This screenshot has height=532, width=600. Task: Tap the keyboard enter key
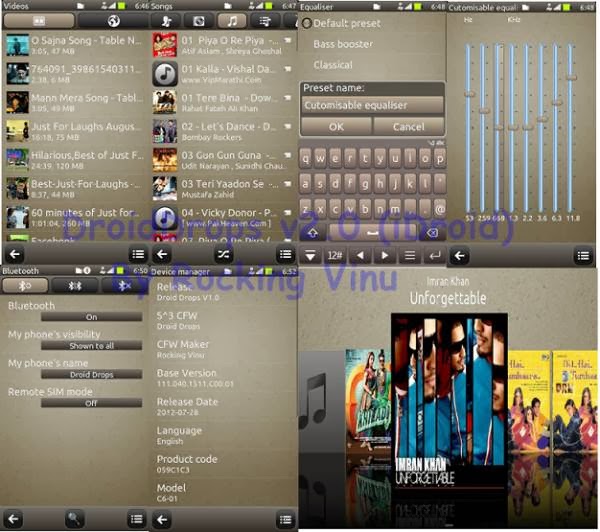[x=435, y=255]
